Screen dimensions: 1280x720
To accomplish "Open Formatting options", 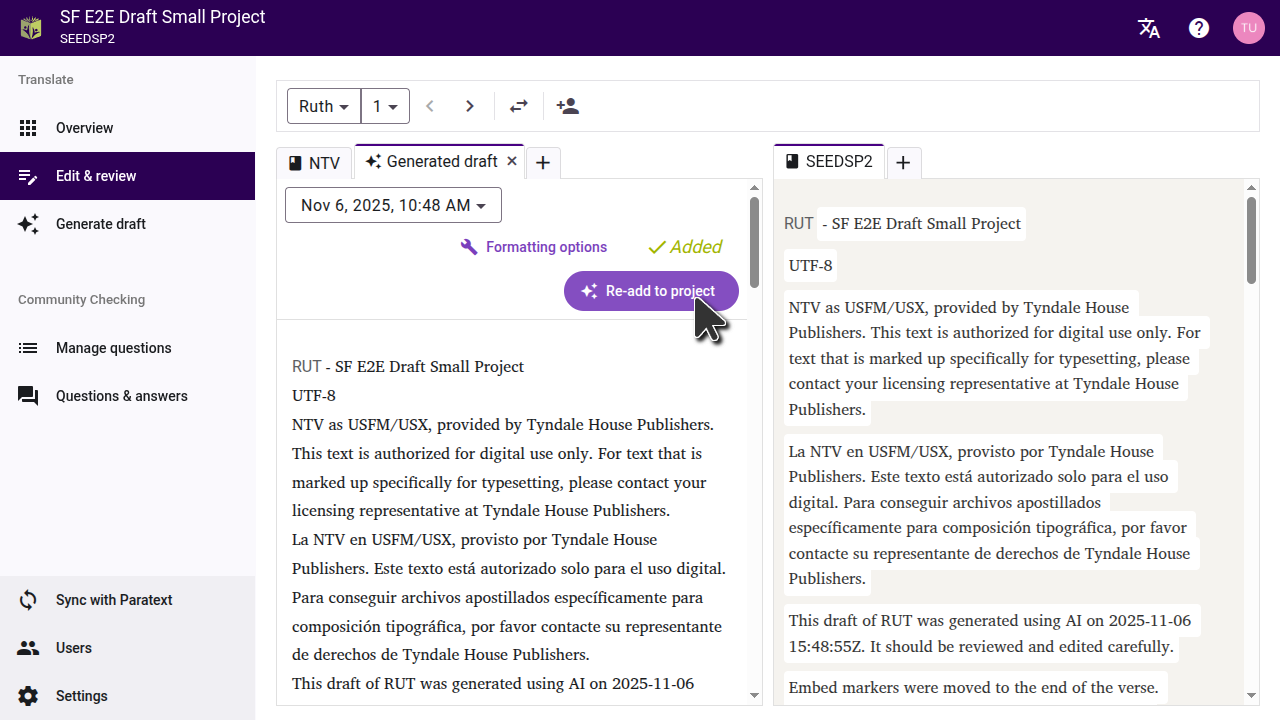I will (x=534, y=247).
